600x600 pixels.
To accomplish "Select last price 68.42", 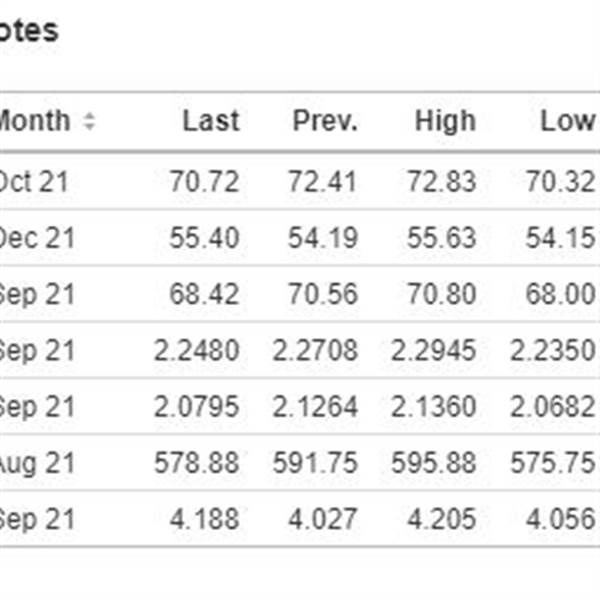I will [204, 294].
